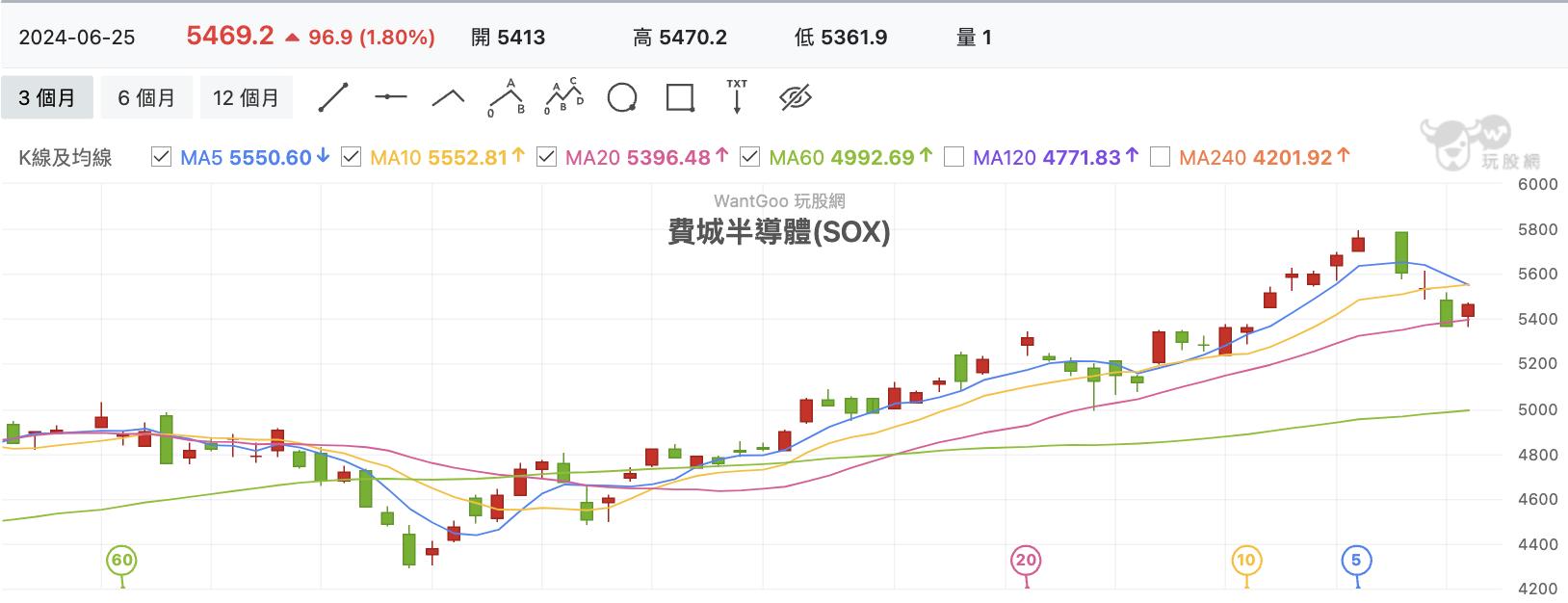This screenshot has height=603, width=1568.
Task: Switch to 3 個月 time range
Action: (47, 97)
